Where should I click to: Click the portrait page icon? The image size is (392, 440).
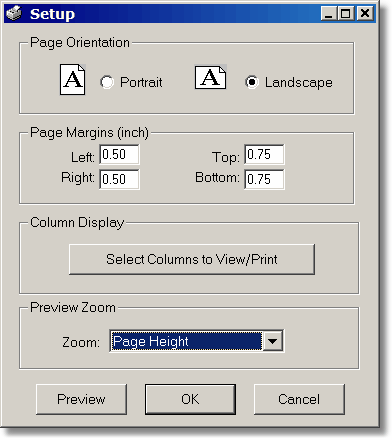coord(73,79)
